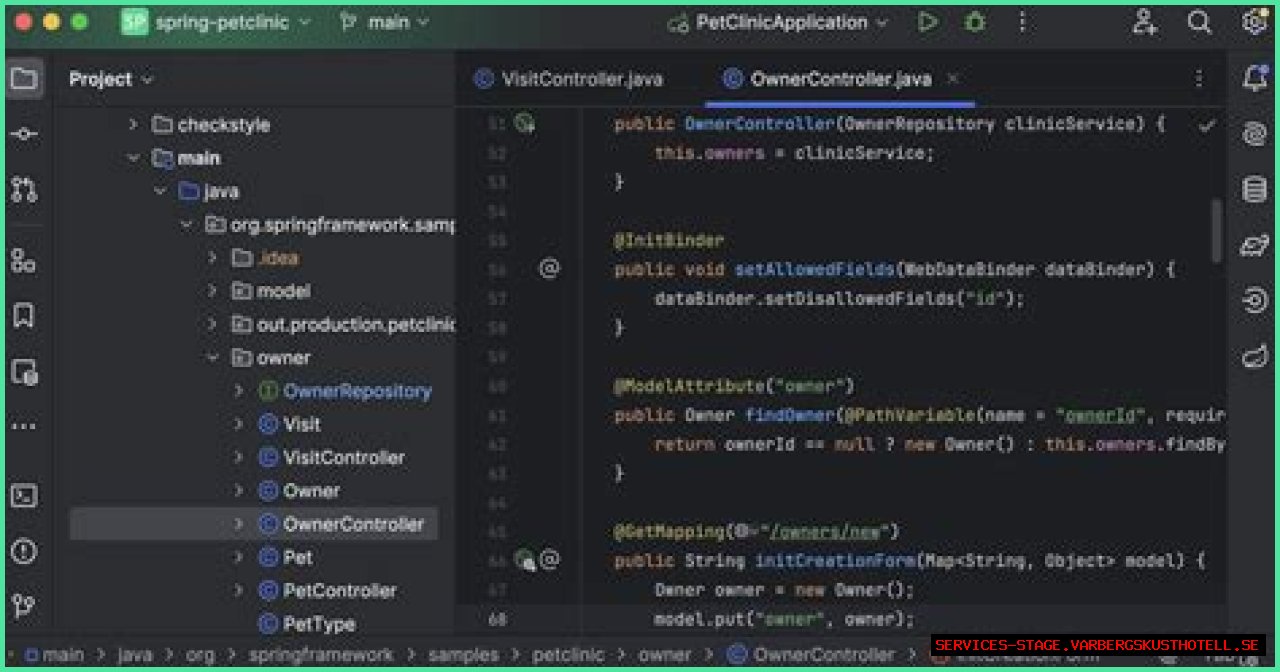
Task: Click the samples breadcrumb
Action: (463, 655)
